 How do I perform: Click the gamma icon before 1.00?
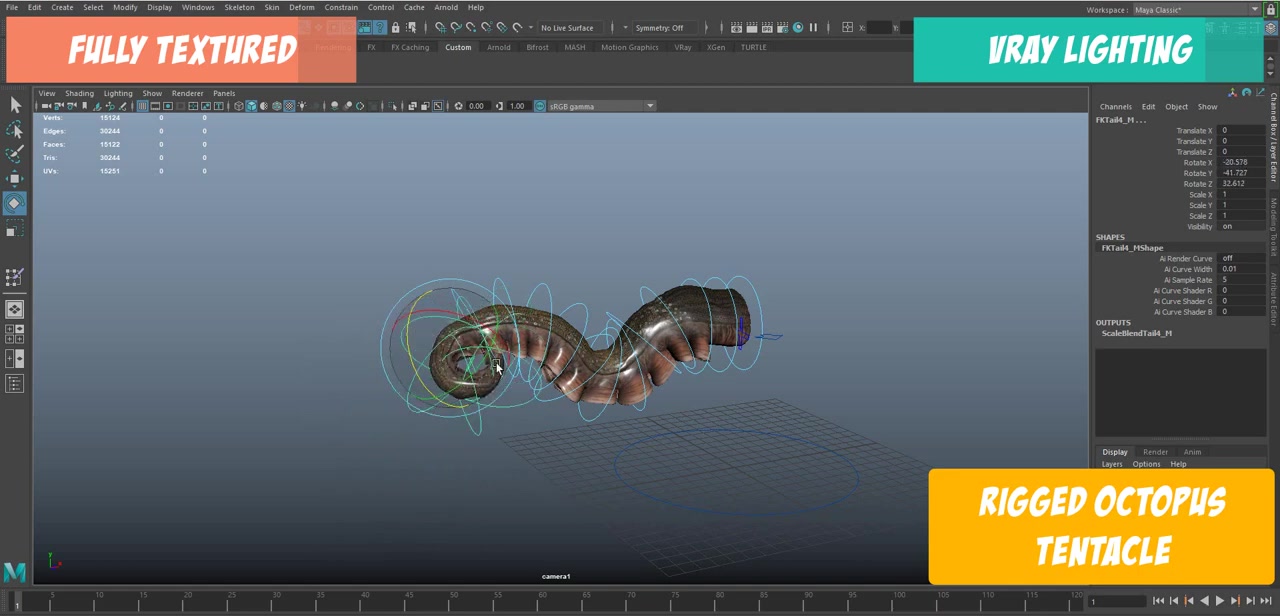point(499,106)
